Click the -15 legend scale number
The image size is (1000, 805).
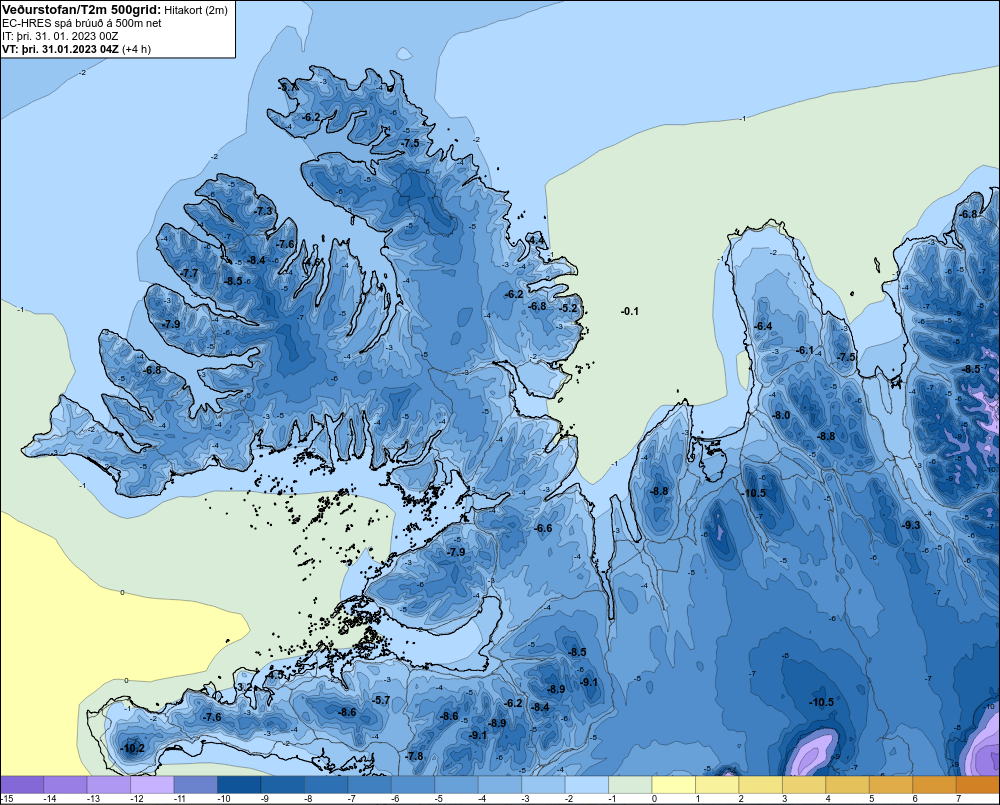coord(8,799)
